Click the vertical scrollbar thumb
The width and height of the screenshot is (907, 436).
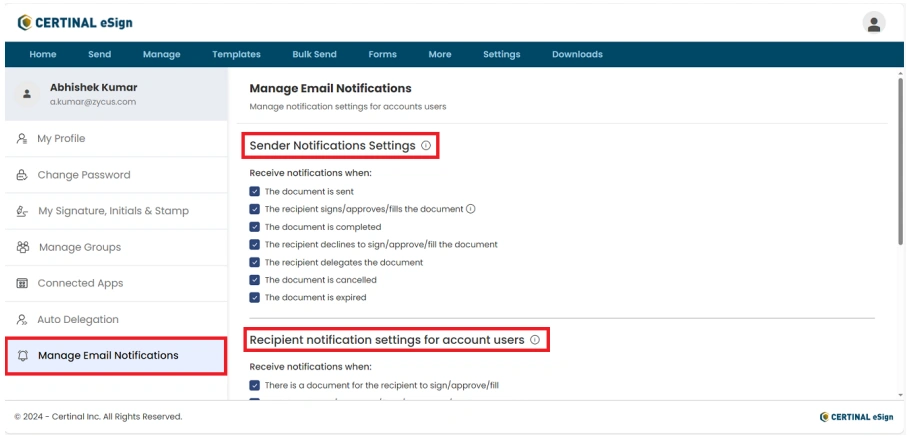click(x=900, y=161)
